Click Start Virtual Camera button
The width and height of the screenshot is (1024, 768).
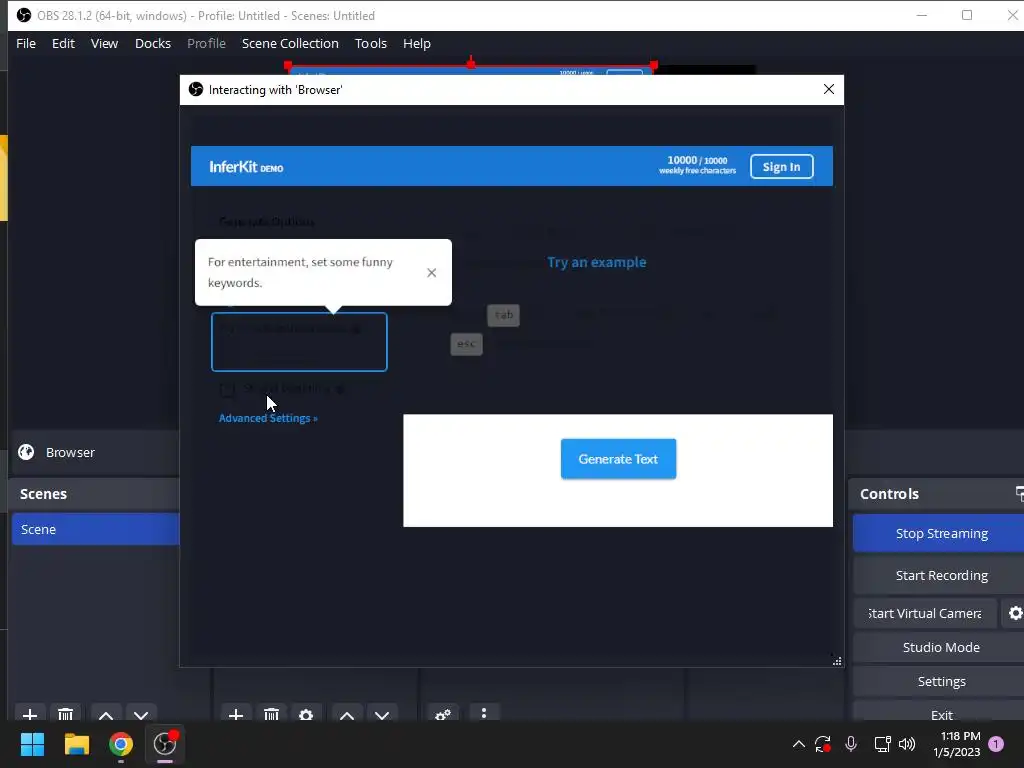pos(925,613)
